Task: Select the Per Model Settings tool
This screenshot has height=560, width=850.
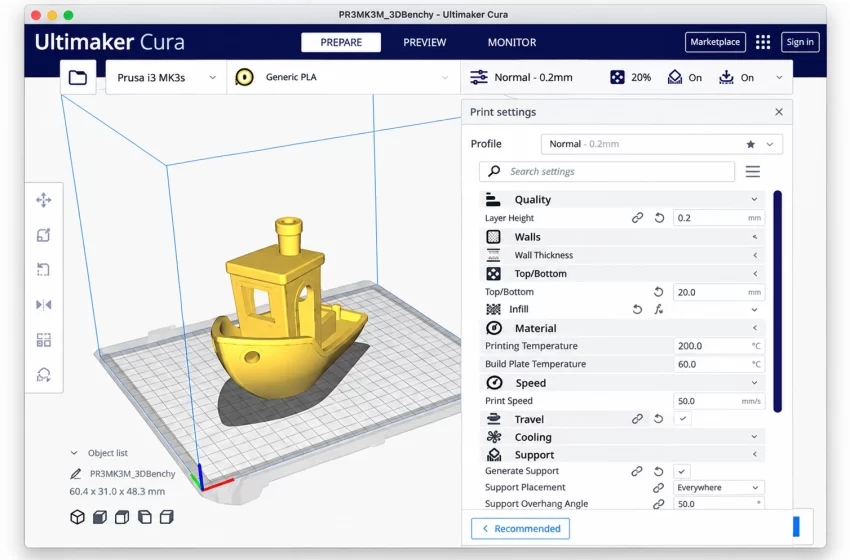Action: [44, 340]
